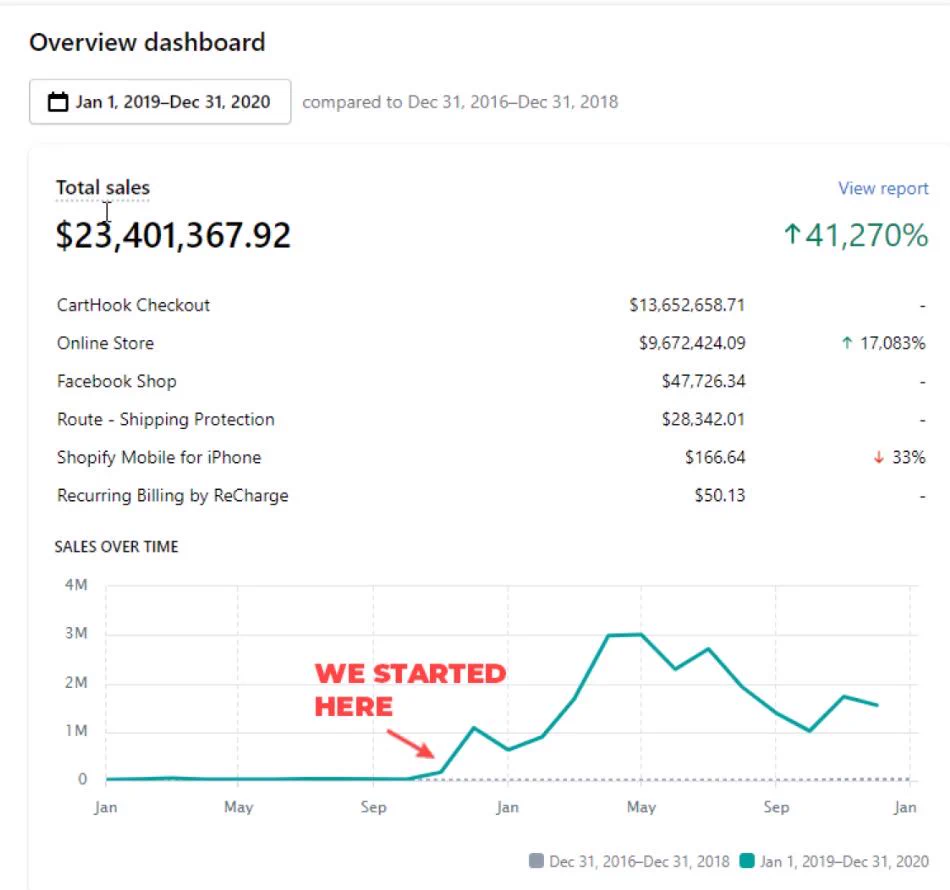Click the red down arrow beside 33%
This screenshot has height=890, width=950.
coord(879,457)
